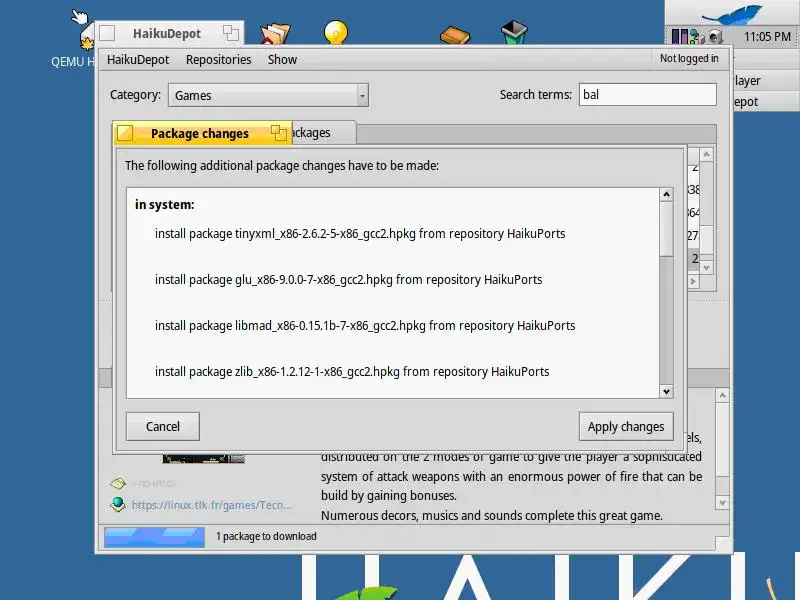Viewport: 800px width, 600px height.
Task: Click the tinyxml_x86 install package line
Action: pyautogui.click(x=360, y=234)
